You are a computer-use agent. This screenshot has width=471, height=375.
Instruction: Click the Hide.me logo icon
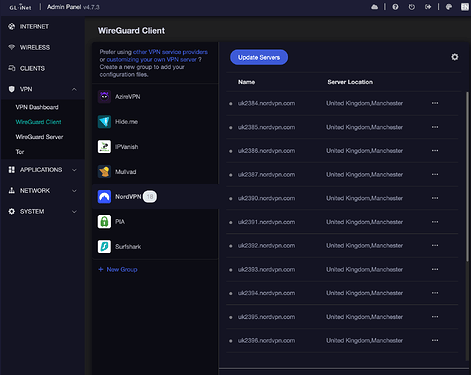coord(104,122)
